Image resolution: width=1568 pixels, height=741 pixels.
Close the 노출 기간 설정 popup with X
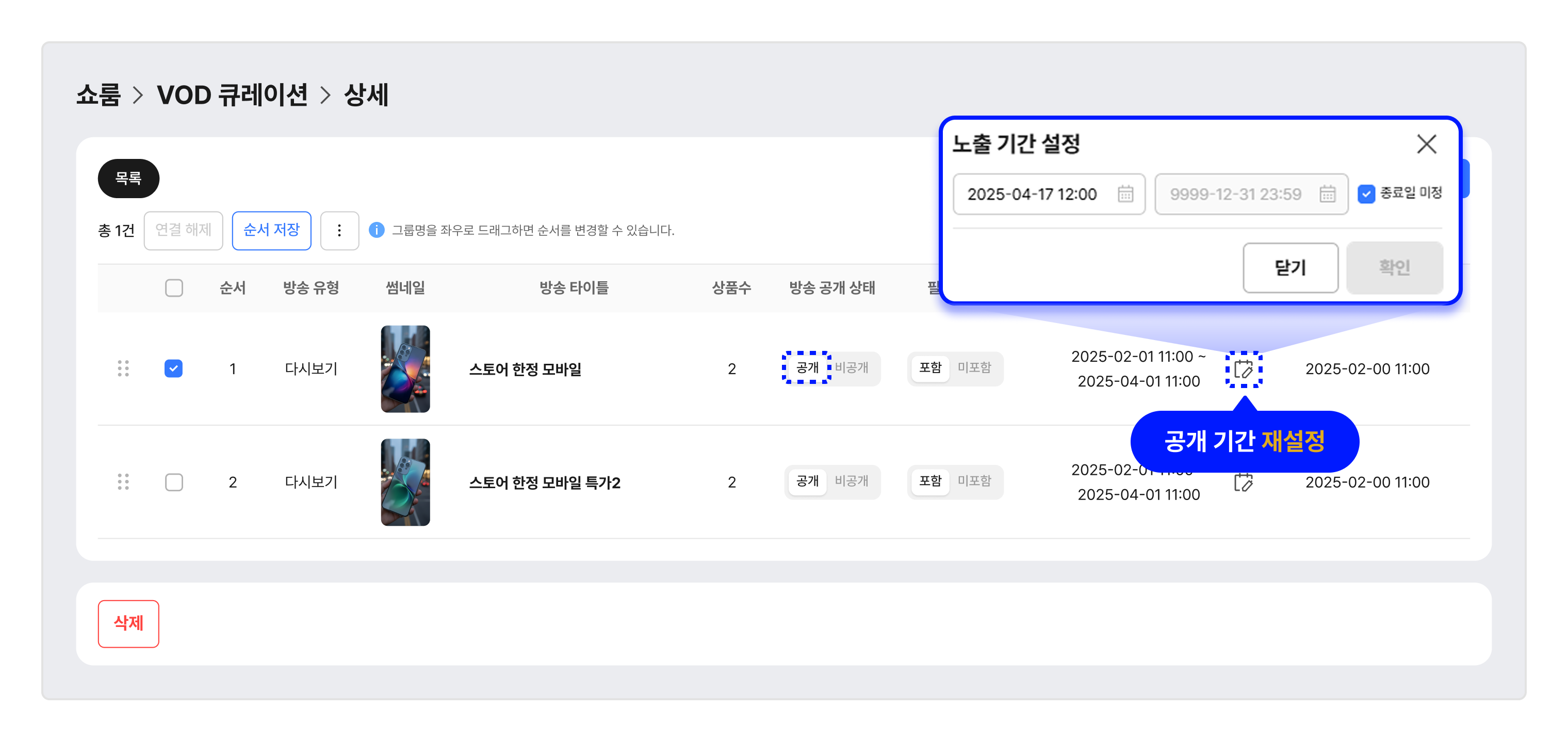[1426, 144]
